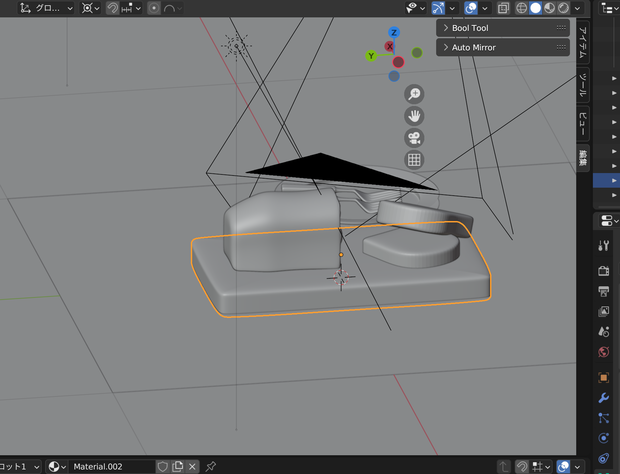Image resolution: width=620 pixels, height=474 pixels.
Task: Switch orthographic/perspective grid icon
Action: (x=414, y=160)
